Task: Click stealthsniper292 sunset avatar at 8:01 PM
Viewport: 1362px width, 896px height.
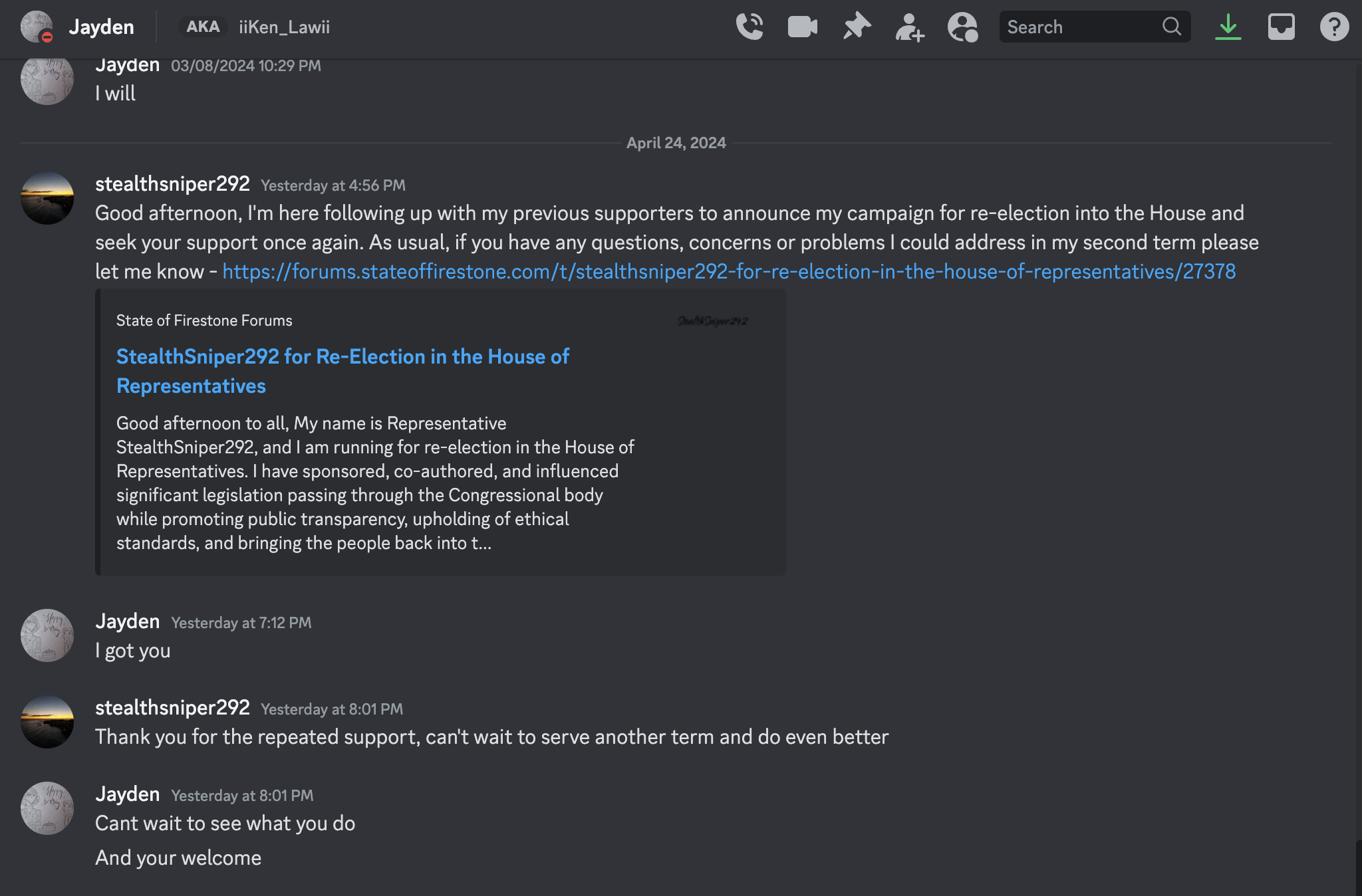Action: click(x=47, y=722)
